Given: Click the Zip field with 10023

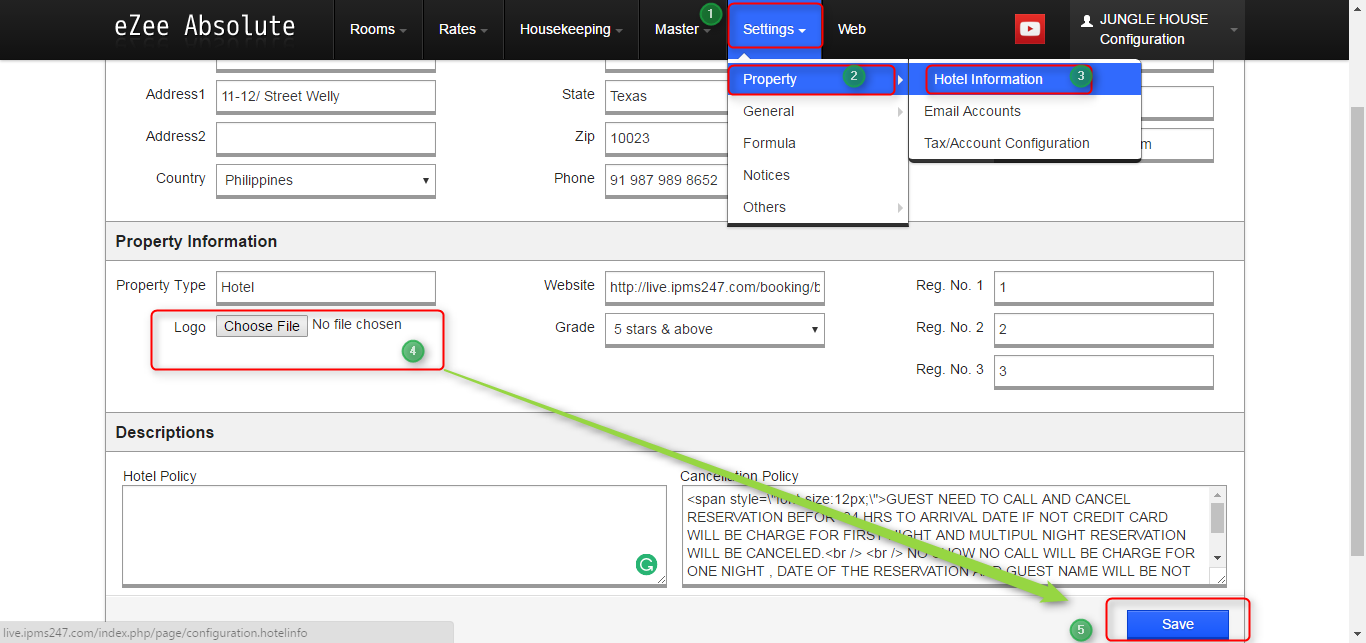Looking at the screenshot, I should 667,138.
